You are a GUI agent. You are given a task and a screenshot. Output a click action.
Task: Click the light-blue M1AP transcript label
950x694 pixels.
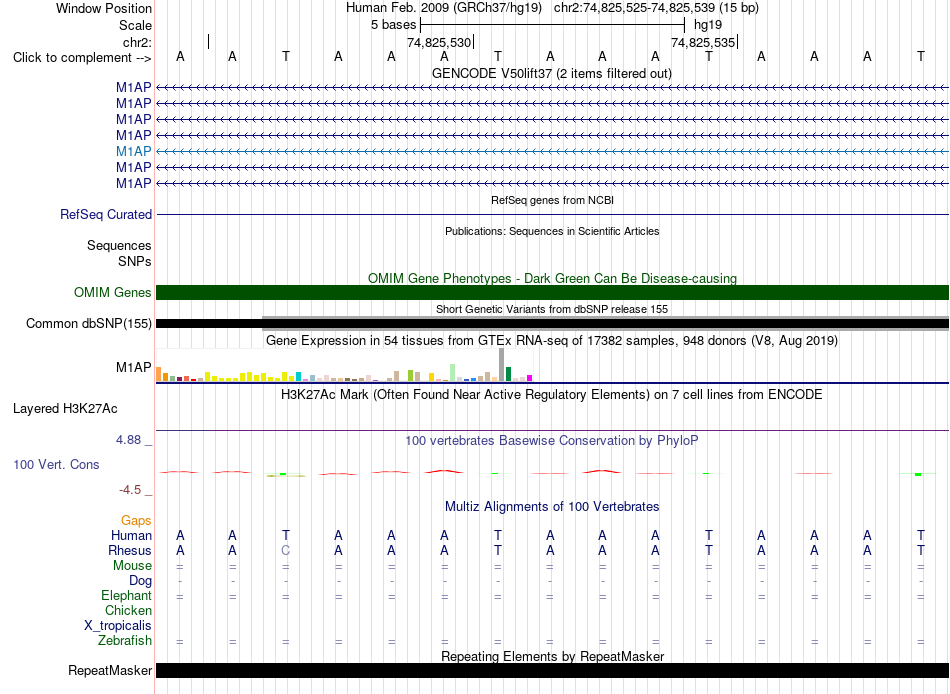coord(133,152)
